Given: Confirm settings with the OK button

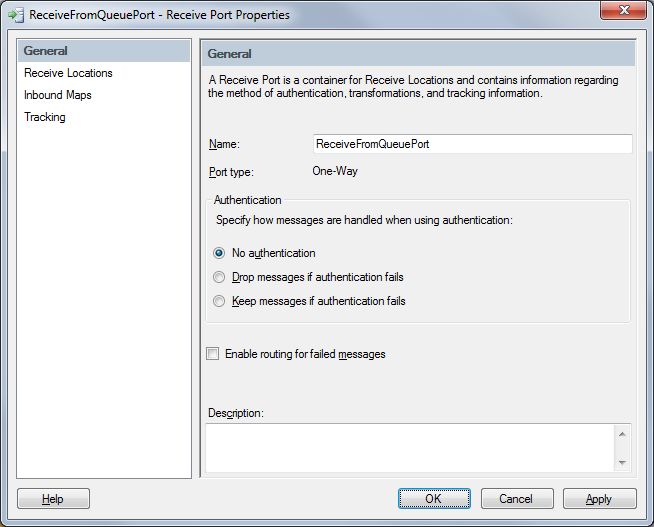Looking at the screenshot, I should [x=434, y=499].
